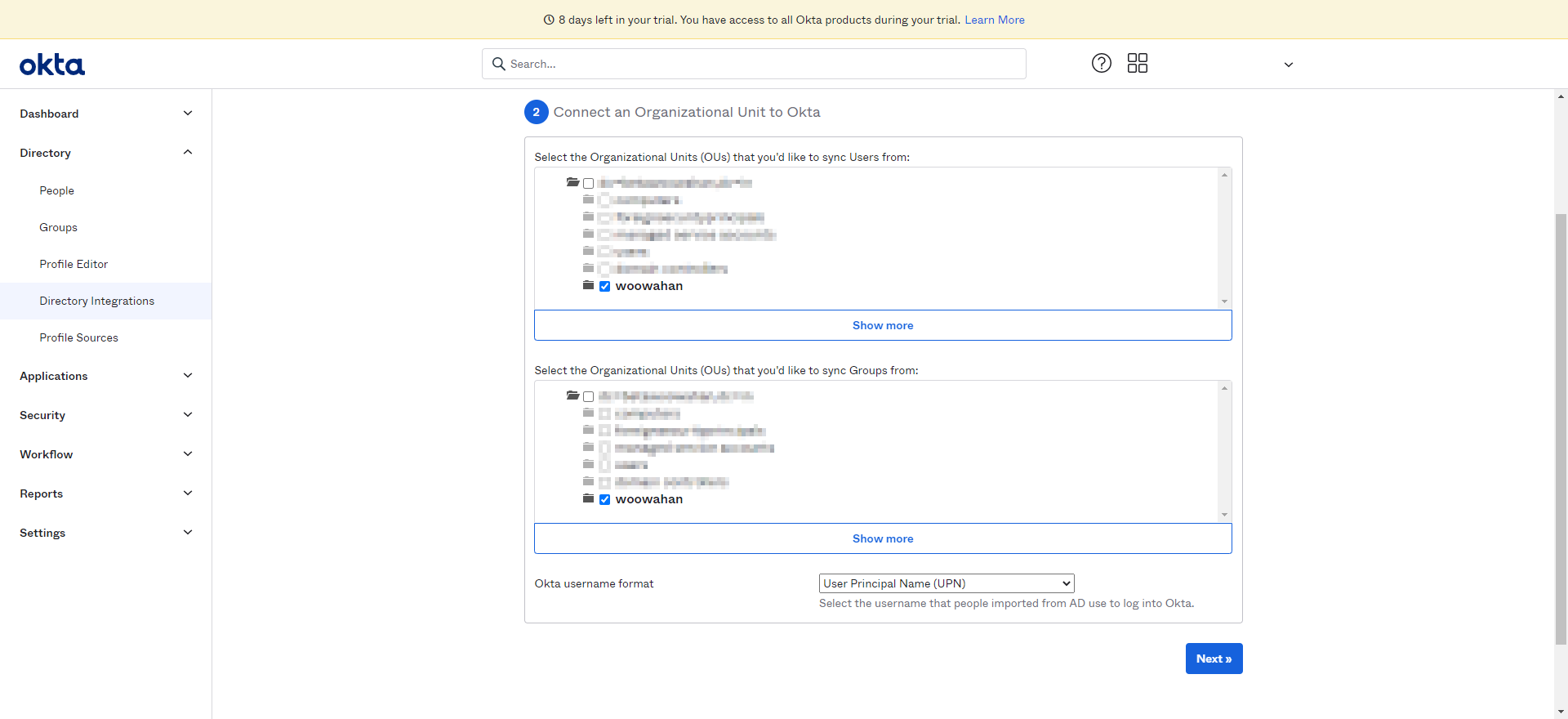Screen dimensions: 1568x719
Task: Click the main page vertical scrollbar thumb
Action: (1561, 429)
